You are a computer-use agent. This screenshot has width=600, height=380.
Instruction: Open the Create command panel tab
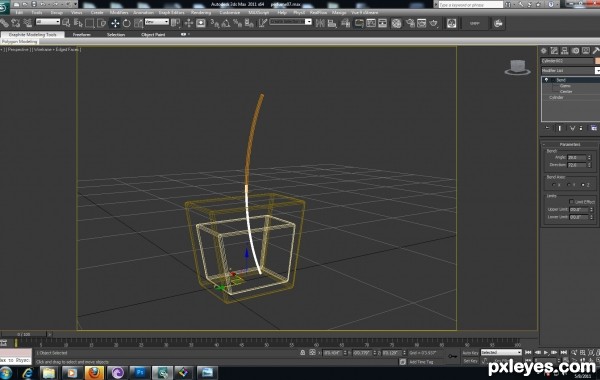pos(543,51)
